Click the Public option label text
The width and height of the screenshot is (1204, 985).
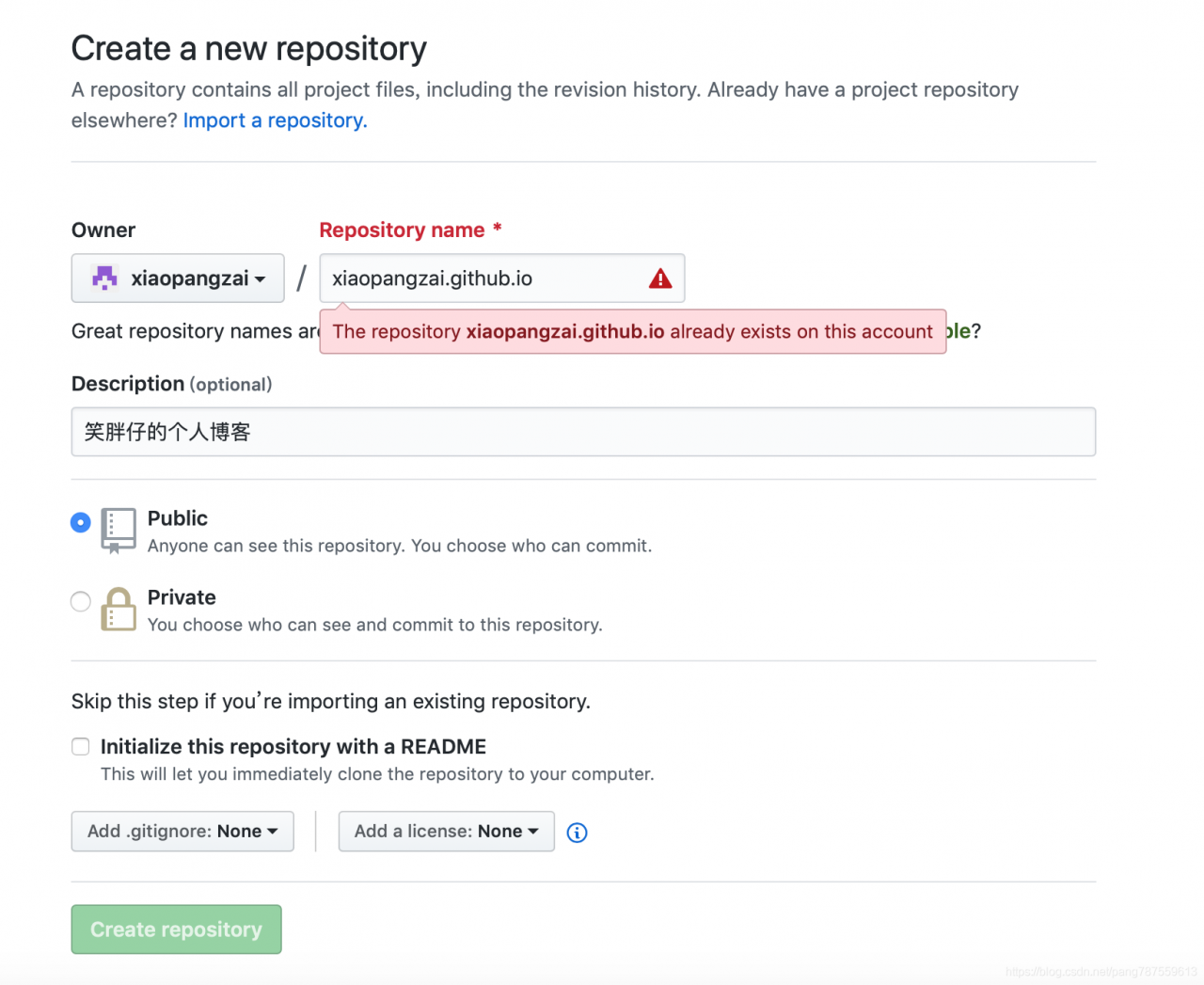[178, 518]
